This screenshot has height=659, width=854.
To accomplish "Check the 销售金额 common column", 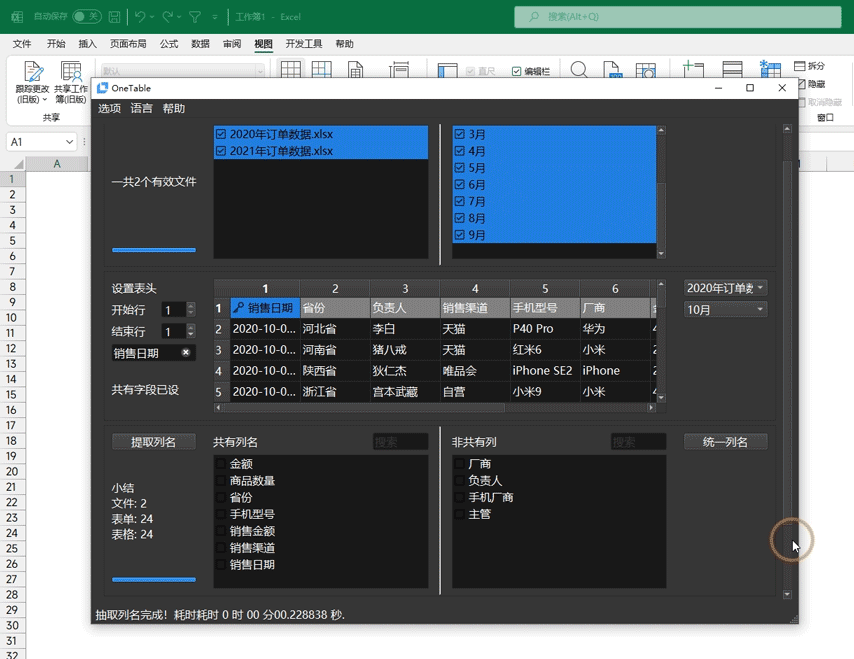I will coord(221,530).
